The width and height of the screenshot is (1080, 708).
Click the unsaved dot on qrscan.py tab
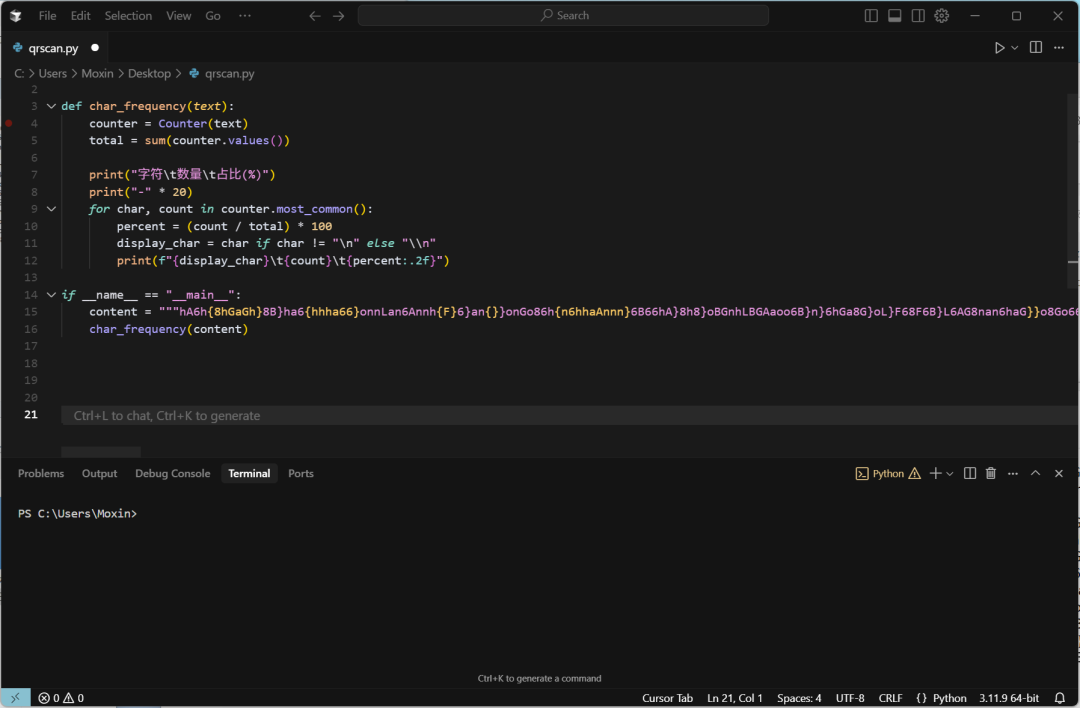tap(95, 48)
